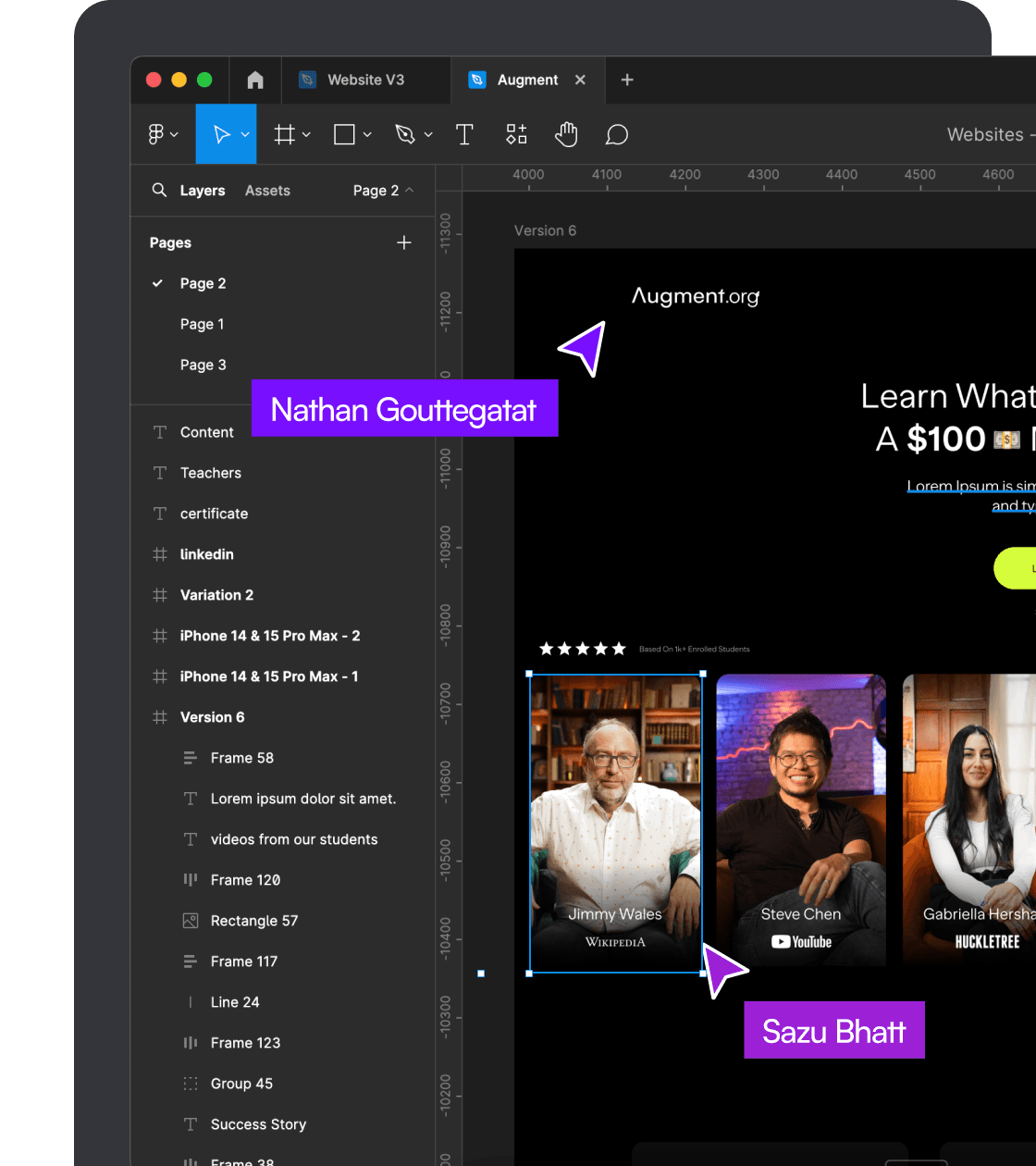Open the Page 2 dropdown selector
This screenshot has width=1036, height=1166.
pyautogui.click(x=383, y=191)
